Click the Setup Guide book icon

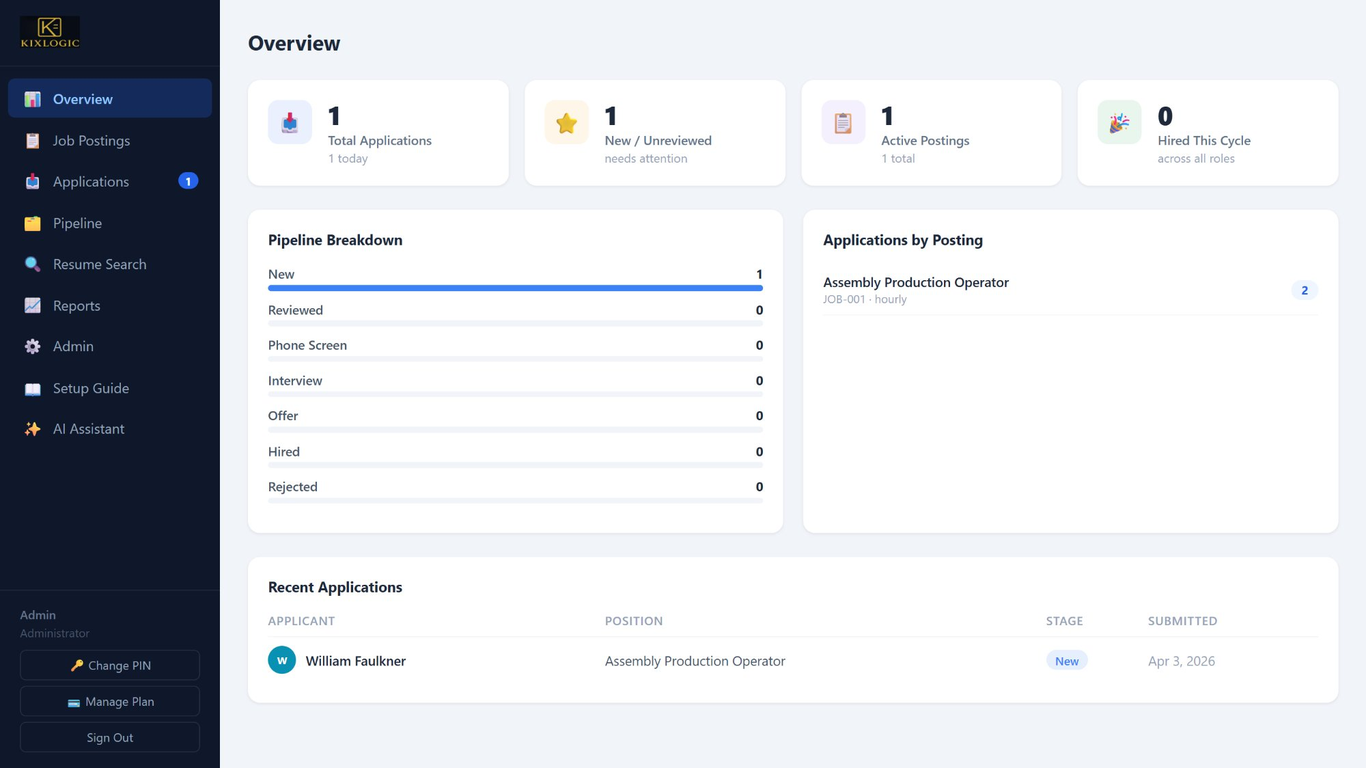coord(33,388)
